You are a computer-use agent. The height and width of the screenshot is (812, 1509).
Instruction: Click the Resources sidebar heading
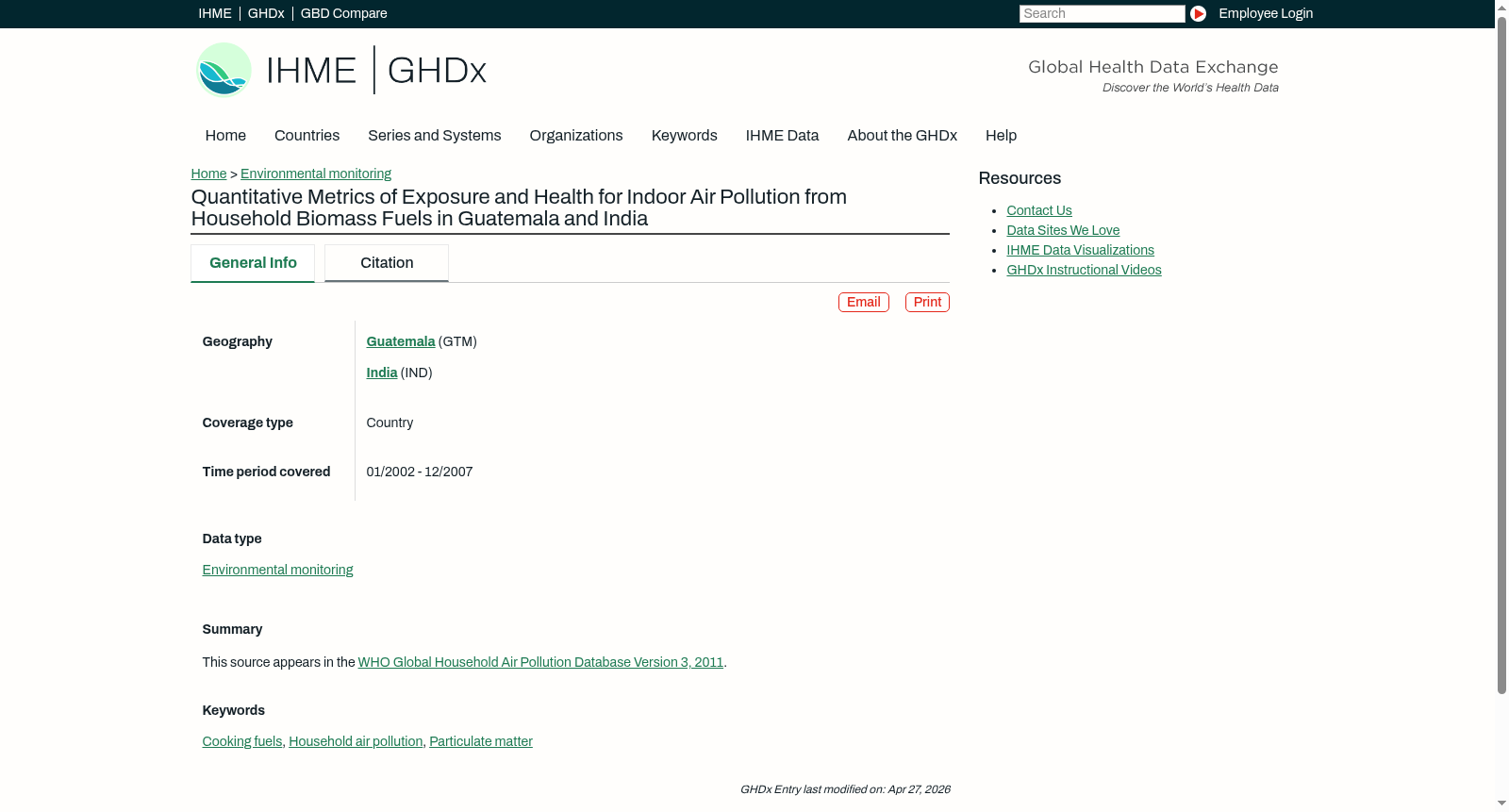[1020, 178]
